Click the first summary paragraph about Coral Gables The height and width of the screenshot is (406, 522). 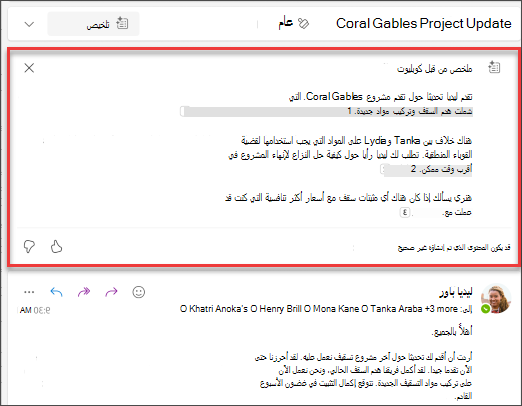pyautogui.click(x=381, y=104)
